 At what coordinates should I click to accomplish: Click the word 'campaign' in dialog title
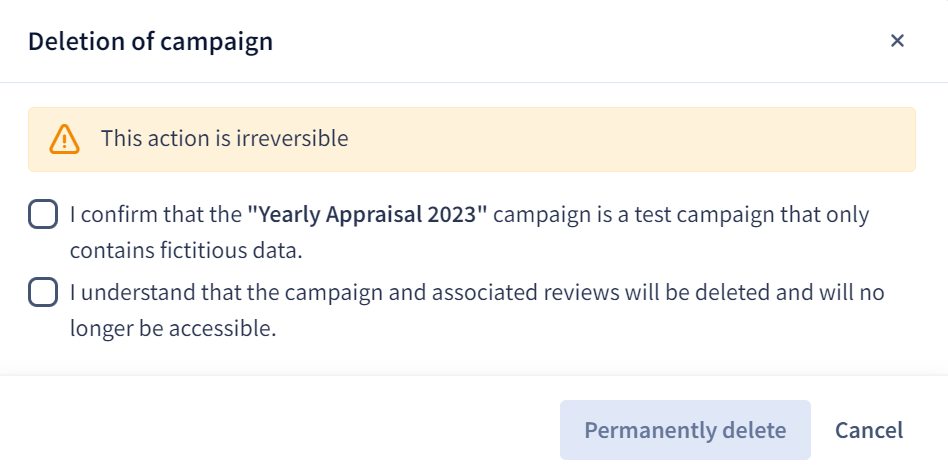click(216, 42)
